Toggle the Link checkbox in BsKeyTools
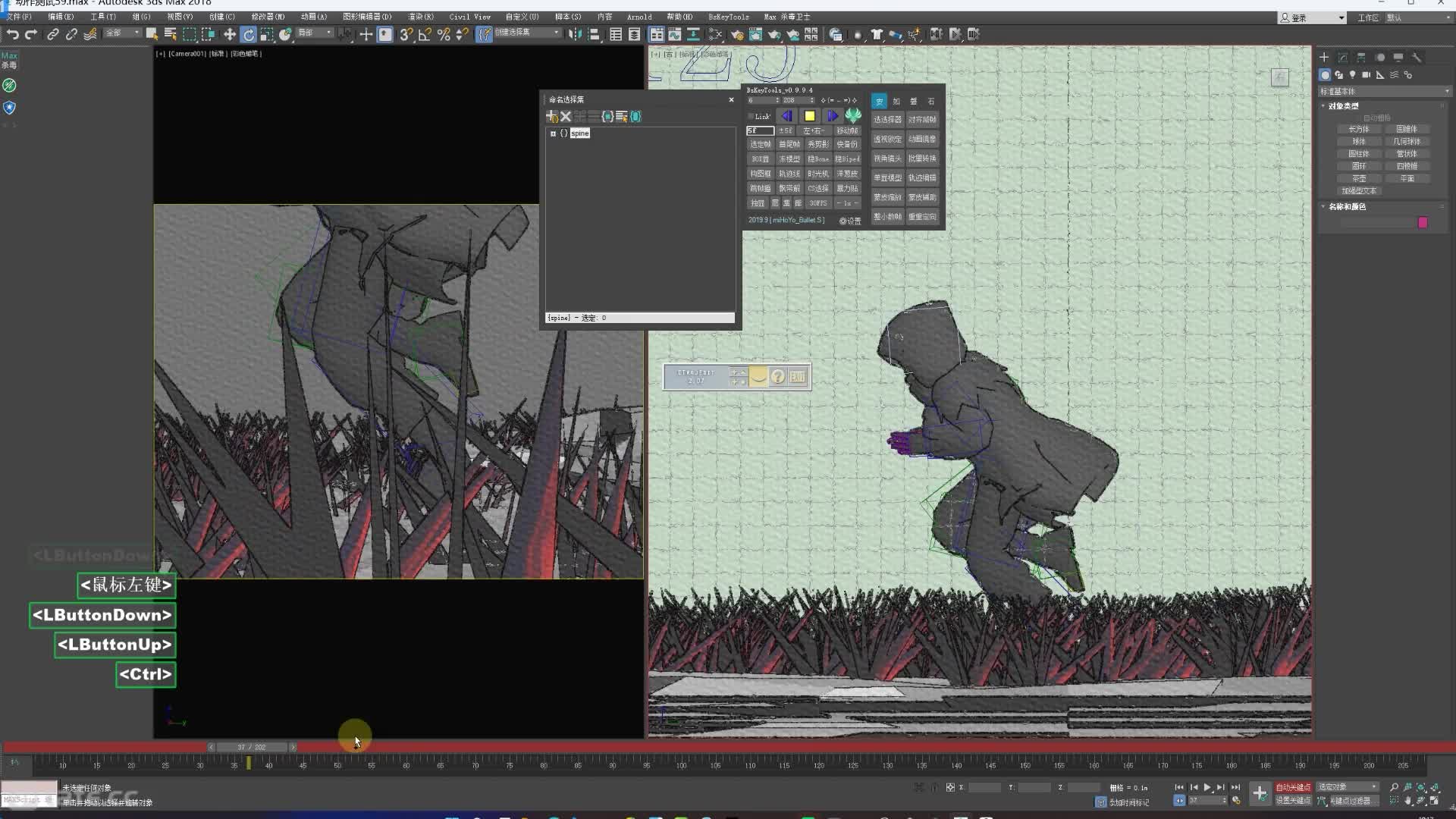Screen dimensions: 1456x819 [x=751, y=116]
